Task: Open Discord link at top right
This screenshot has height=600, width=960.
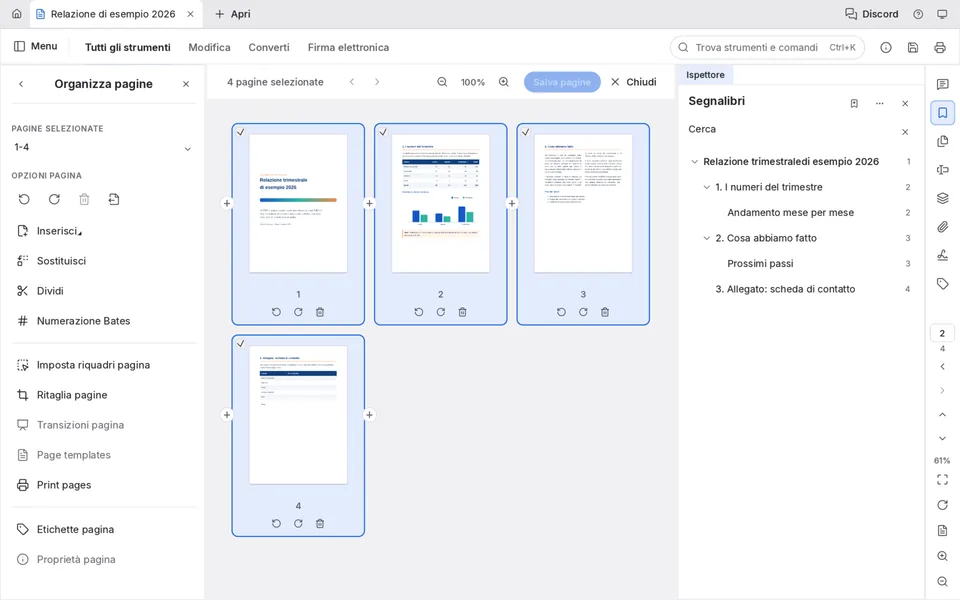Action: point(872,14)
